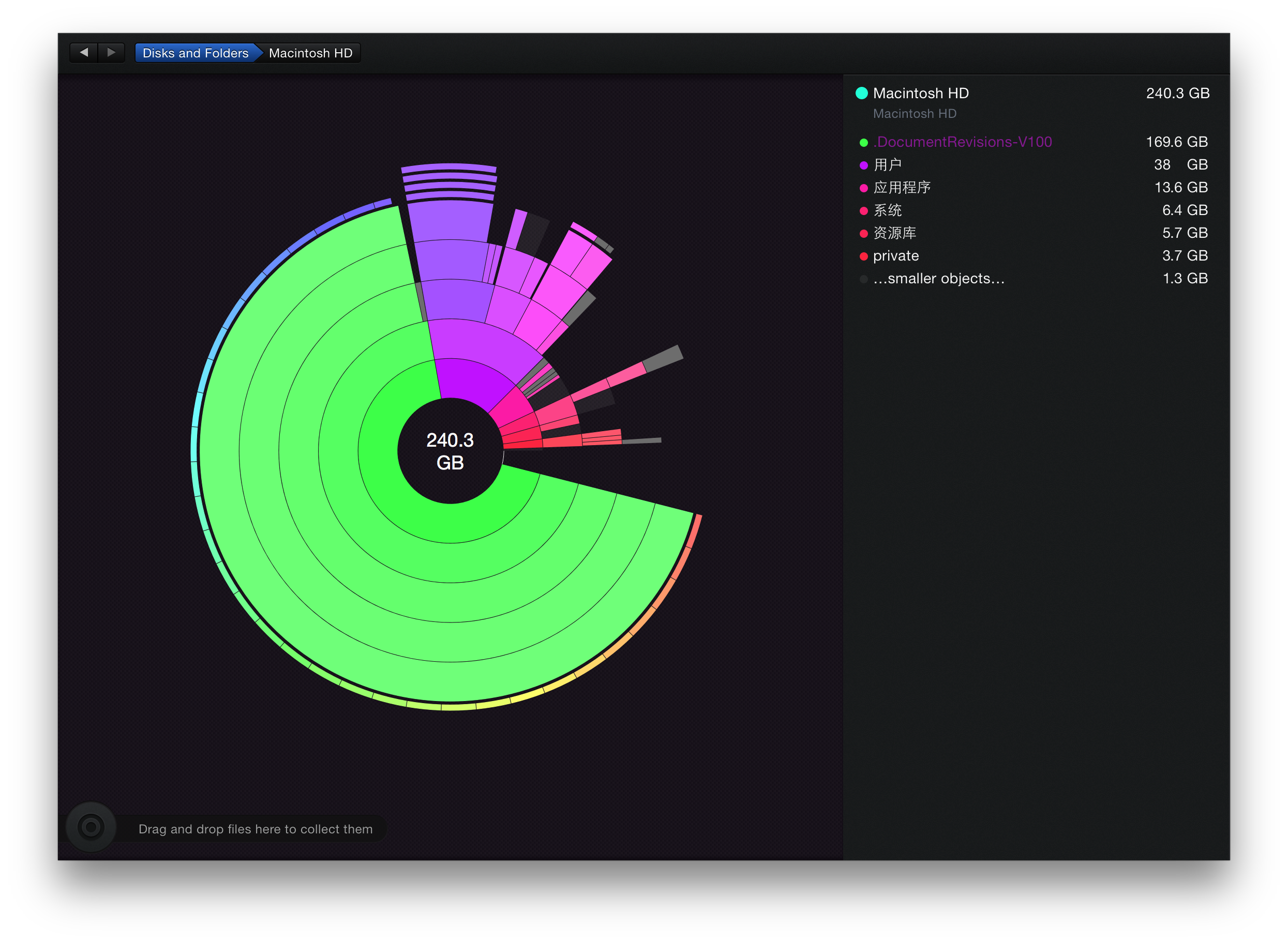This screenshot has height=943, width=1288.
Task: Click the back navigation arrow
Action: tap(84, 53)
